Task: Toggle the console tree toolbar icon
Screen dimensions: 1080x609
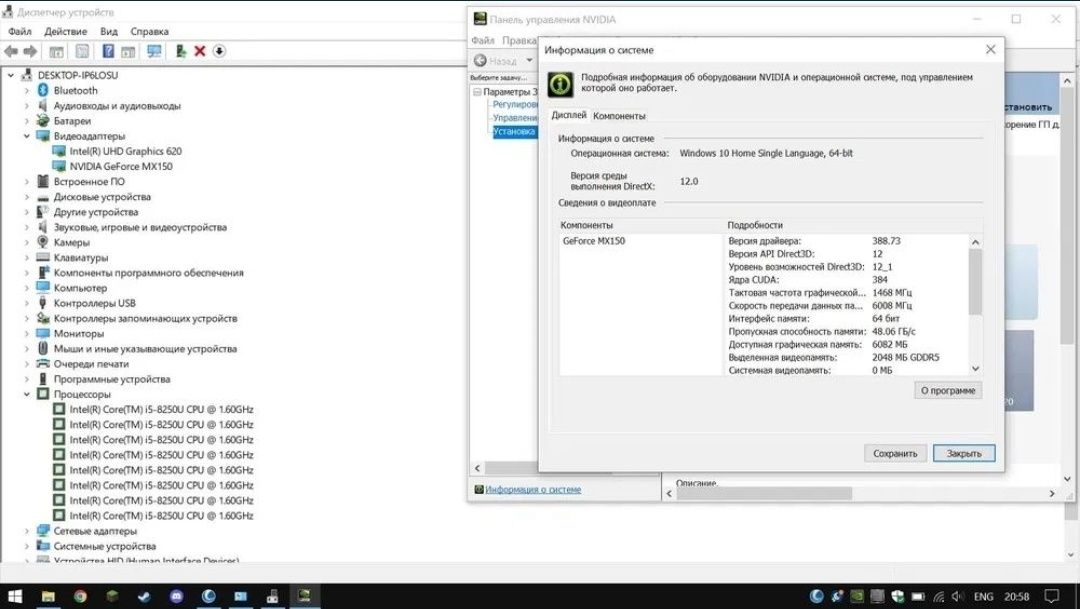Action: [56, 52]
